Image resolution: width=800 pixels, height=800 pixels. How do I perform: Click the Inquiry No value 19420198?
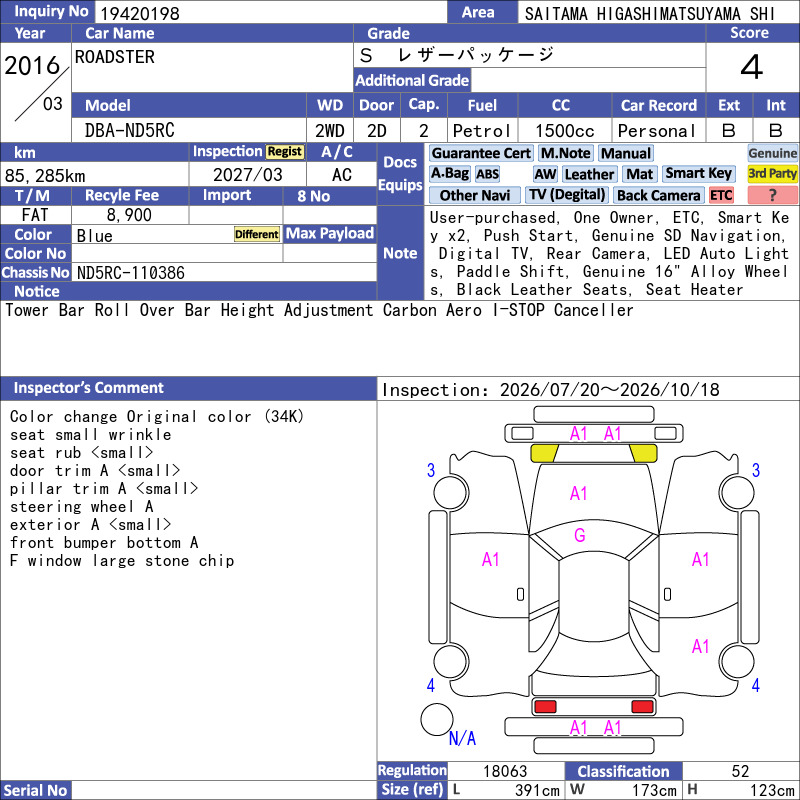click(x=140, y=13)
